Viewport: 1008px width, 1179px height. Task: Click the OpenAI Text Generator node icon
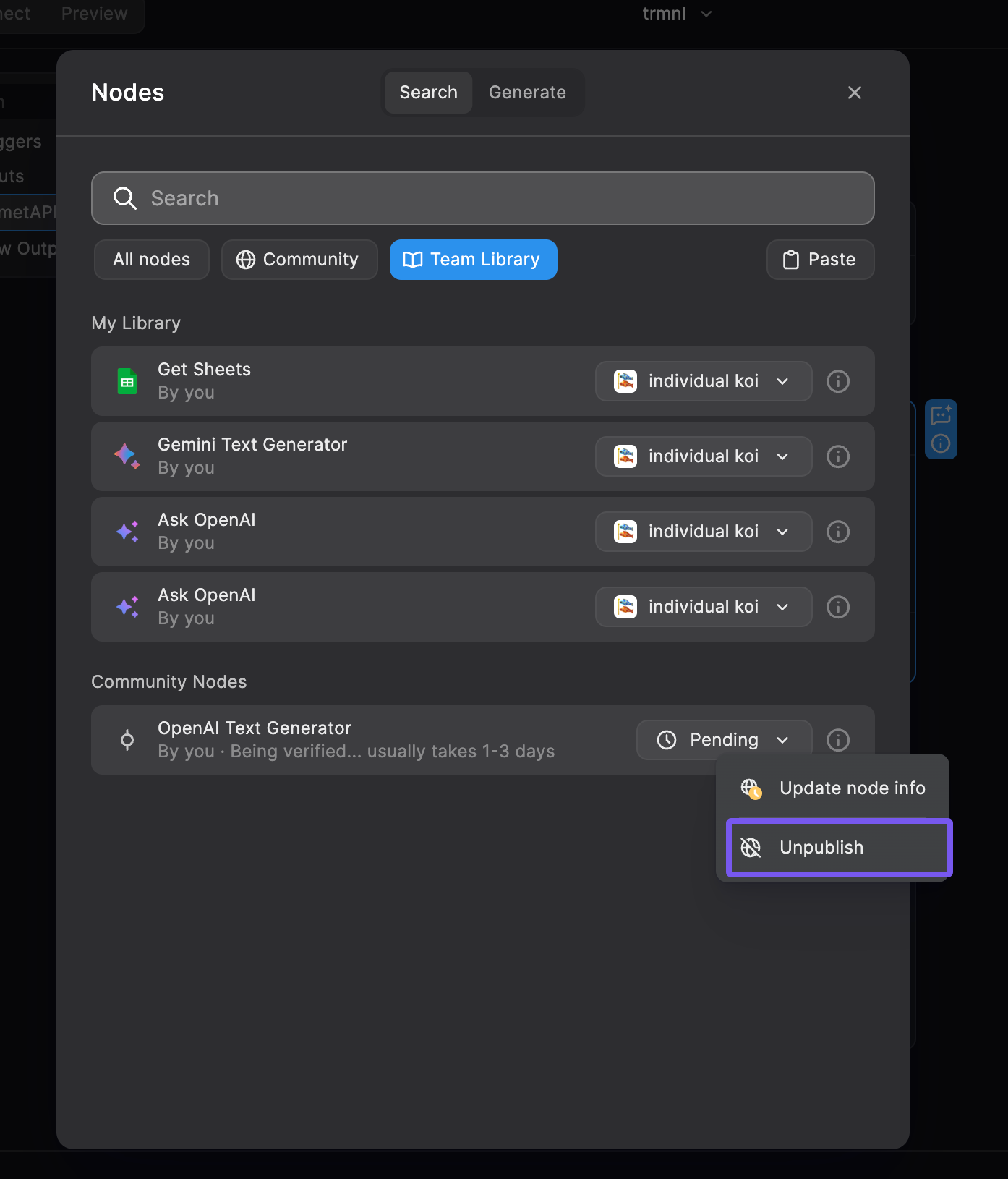click(127, 740)
